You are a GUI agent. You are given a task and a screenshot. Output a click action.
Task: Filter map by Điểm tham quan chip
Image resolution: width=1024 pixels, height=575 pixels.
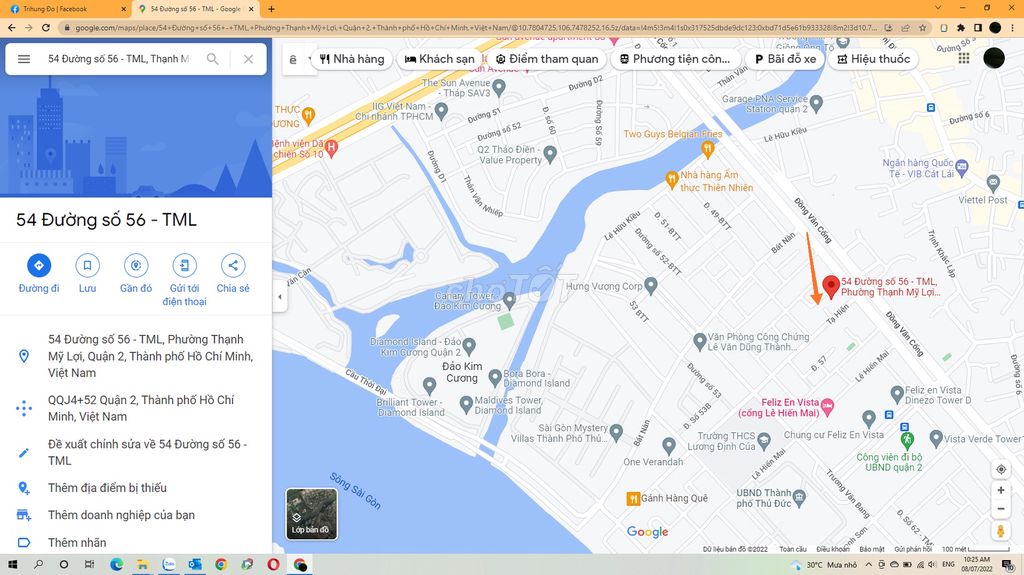(x=547, y=59)
